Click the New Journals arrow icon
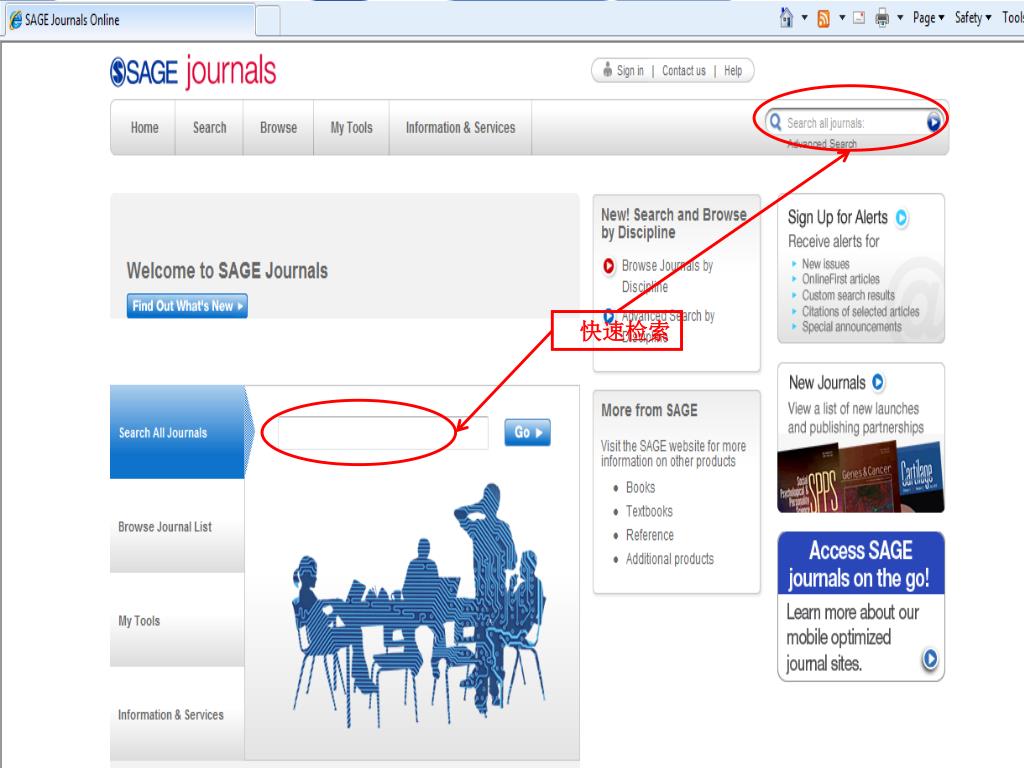1024x768 pixels. click(x=878, y=382)
